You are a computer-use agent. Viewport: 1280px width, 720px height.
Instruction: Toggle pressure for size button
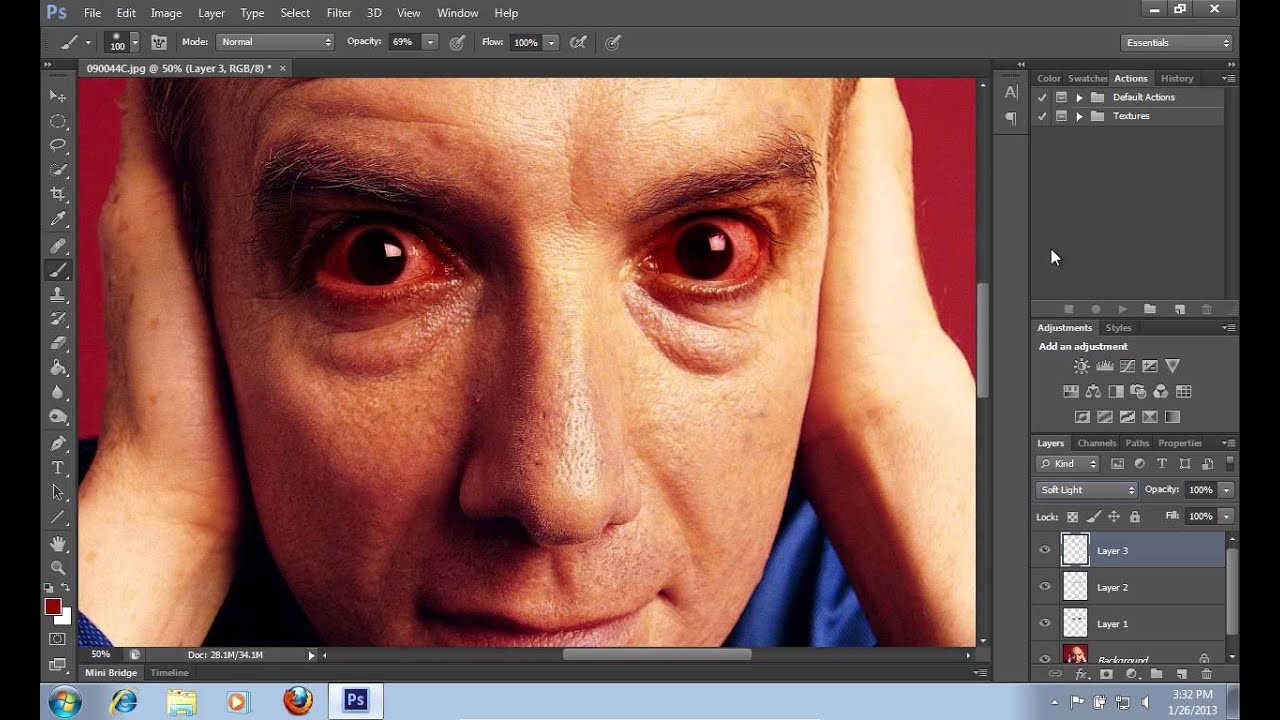pos(613,42)
